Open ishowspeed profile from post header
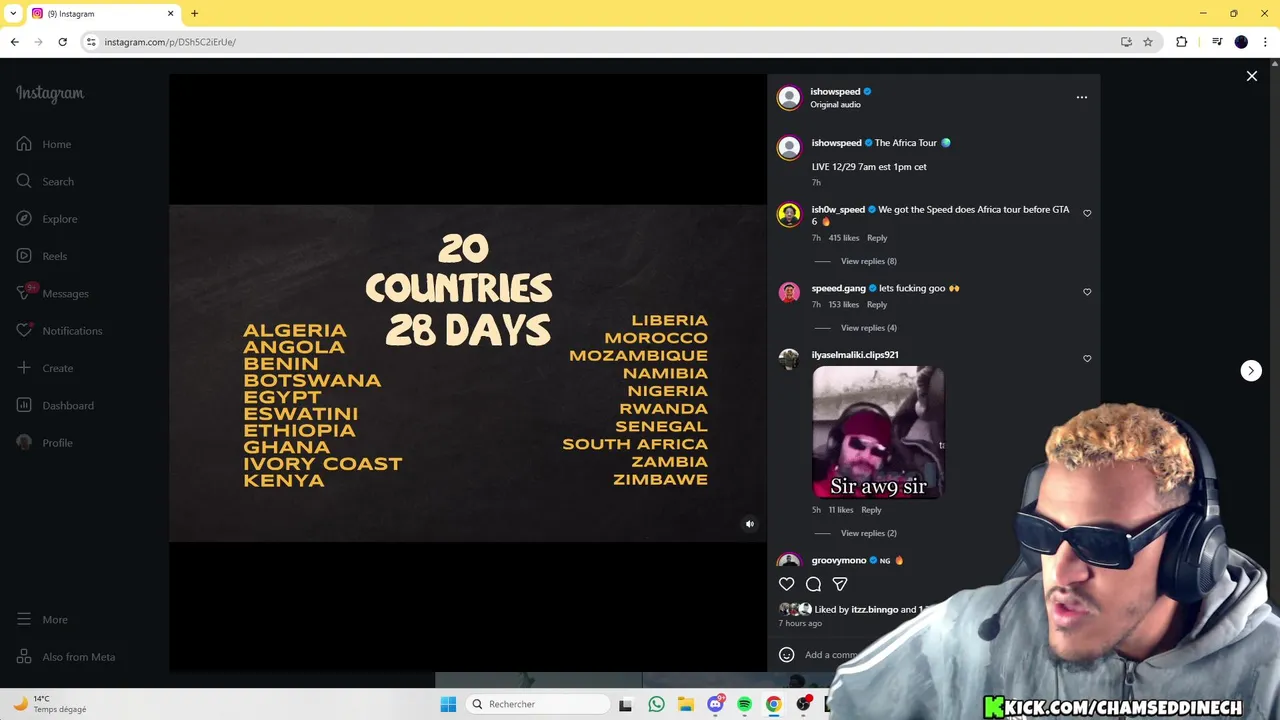Image resolution: width=1280 pixels, height=720 pixels. click(835, 91)
